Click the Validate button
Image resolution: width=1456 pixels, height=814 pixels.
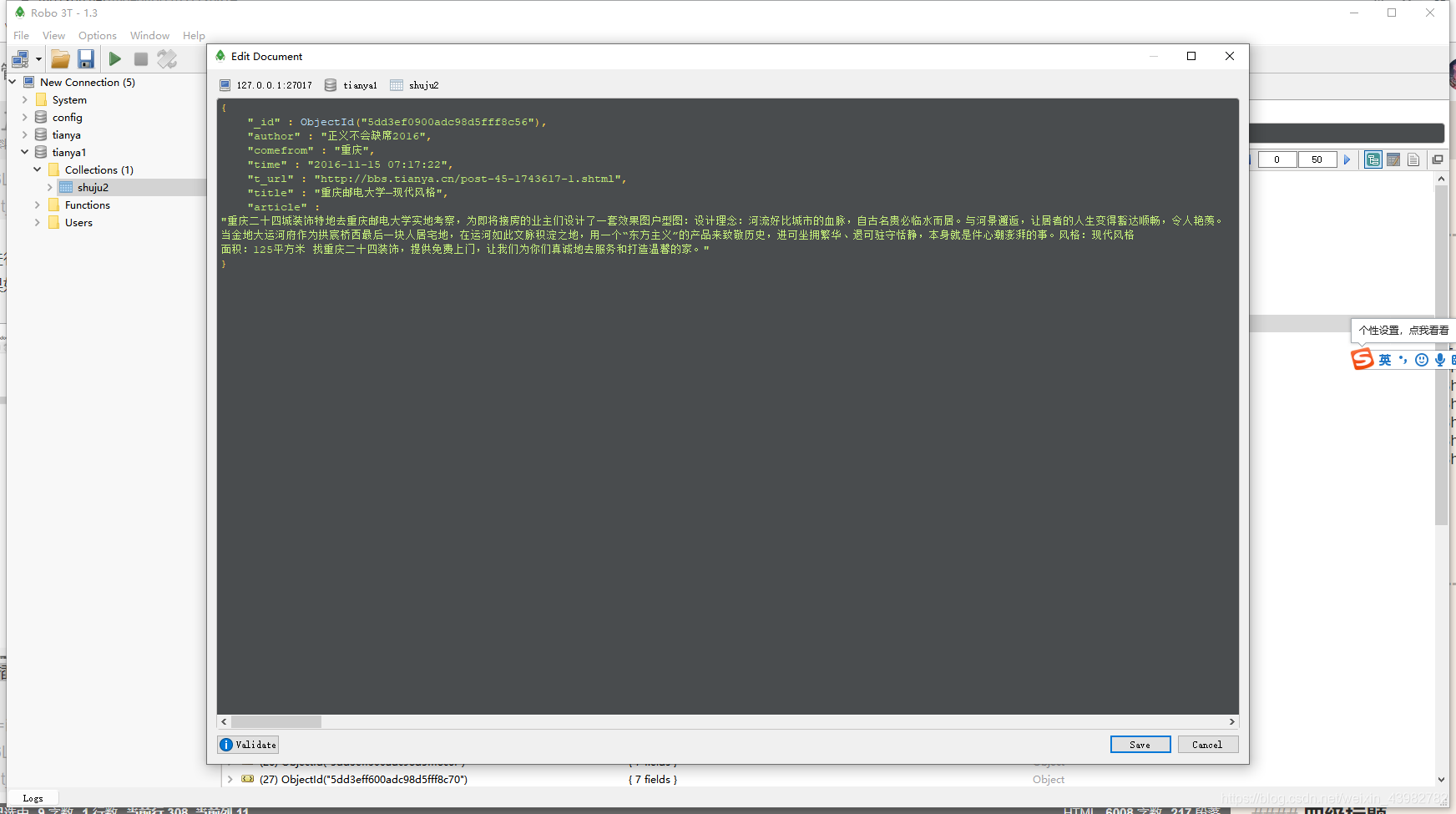pos(248,745)
